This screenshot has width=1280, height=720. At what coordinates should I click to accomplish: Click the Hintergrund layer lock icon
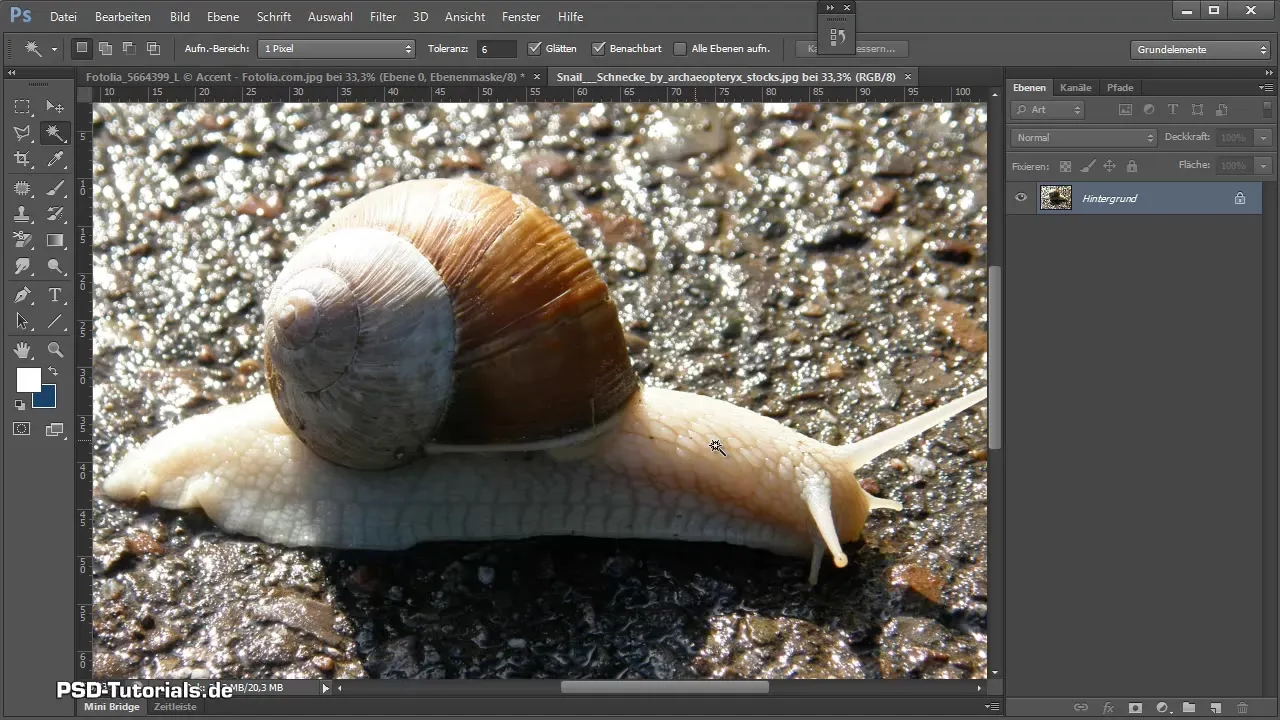1240,198
